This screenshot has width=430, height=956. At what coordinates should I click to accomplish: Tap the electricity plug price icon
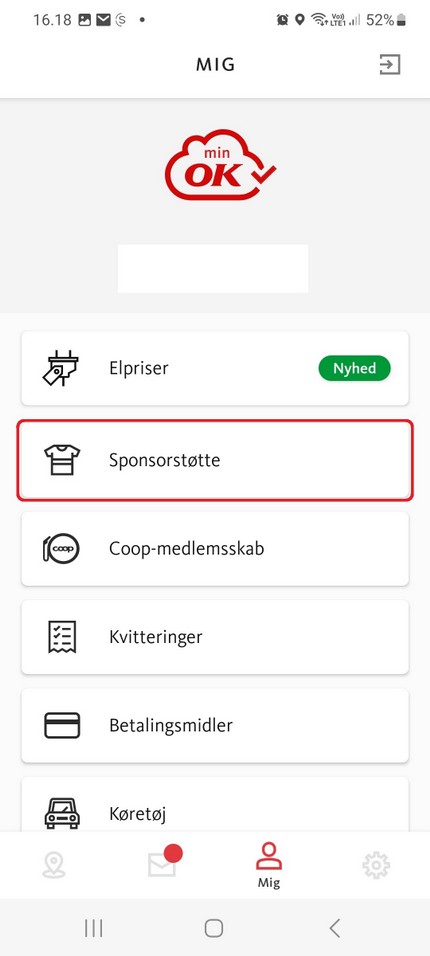61,368
